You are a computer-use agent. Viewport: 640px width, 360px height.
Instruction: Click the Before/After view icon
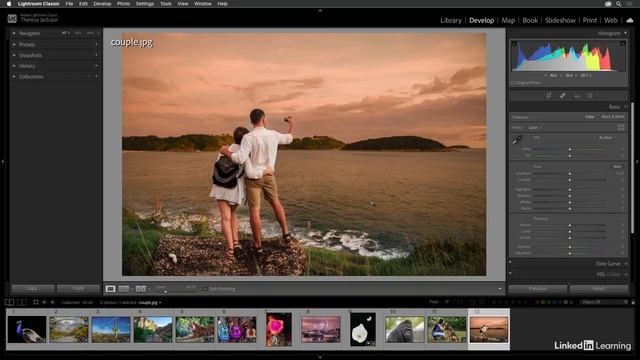(x=141, y=289)
